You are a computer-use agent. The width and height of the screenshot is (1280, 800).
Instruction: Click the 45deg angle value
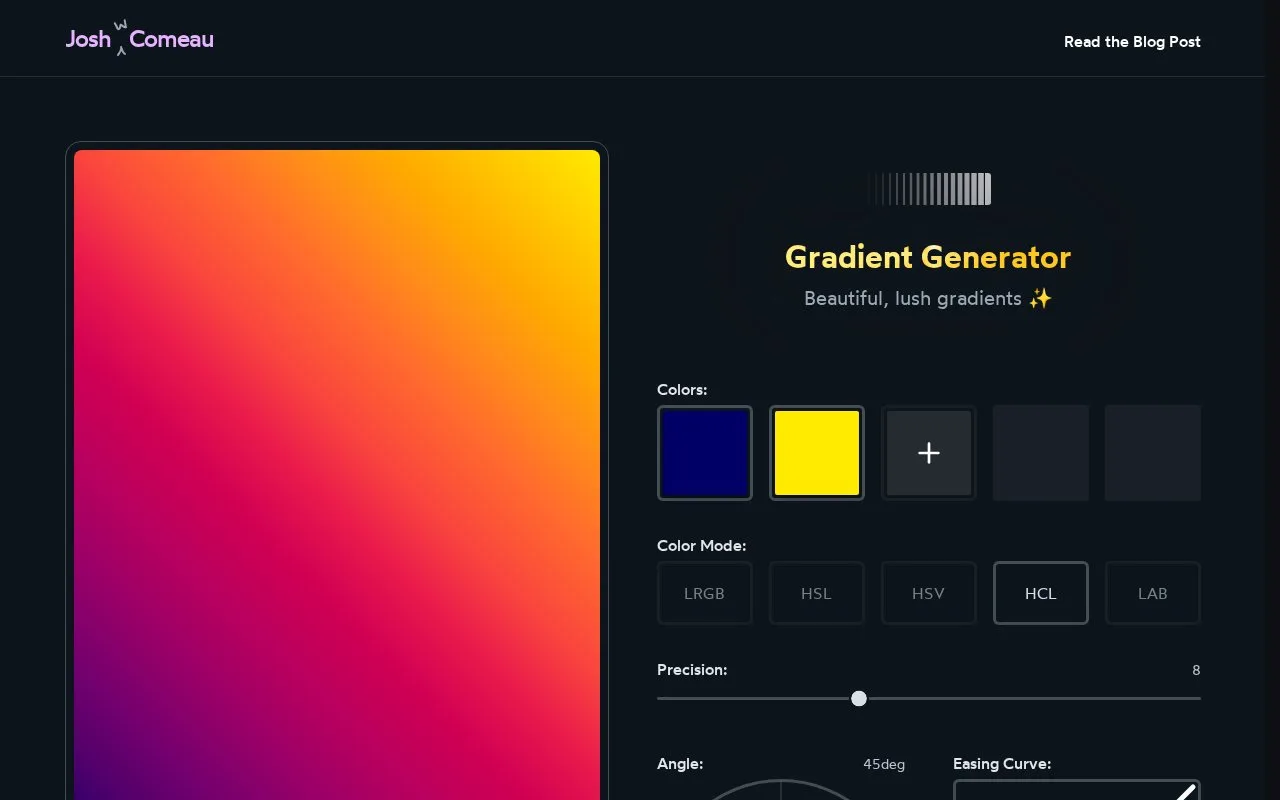884,764
